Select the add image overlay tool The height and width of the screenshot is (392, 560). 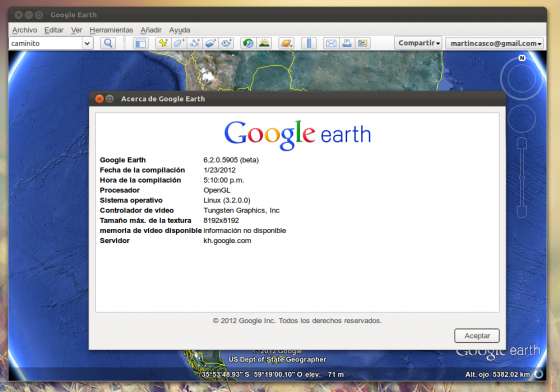(210, 43)
